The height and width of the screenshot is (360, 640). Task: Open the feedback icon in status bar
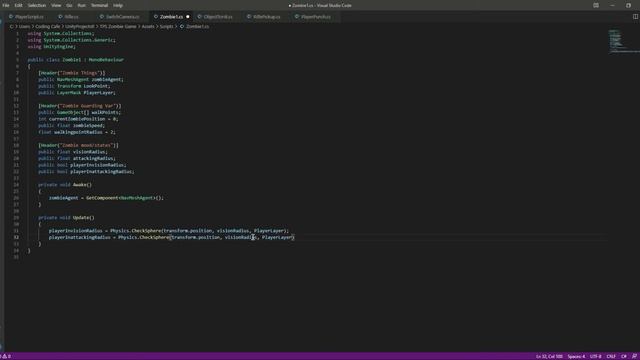(x=634, y=356)
